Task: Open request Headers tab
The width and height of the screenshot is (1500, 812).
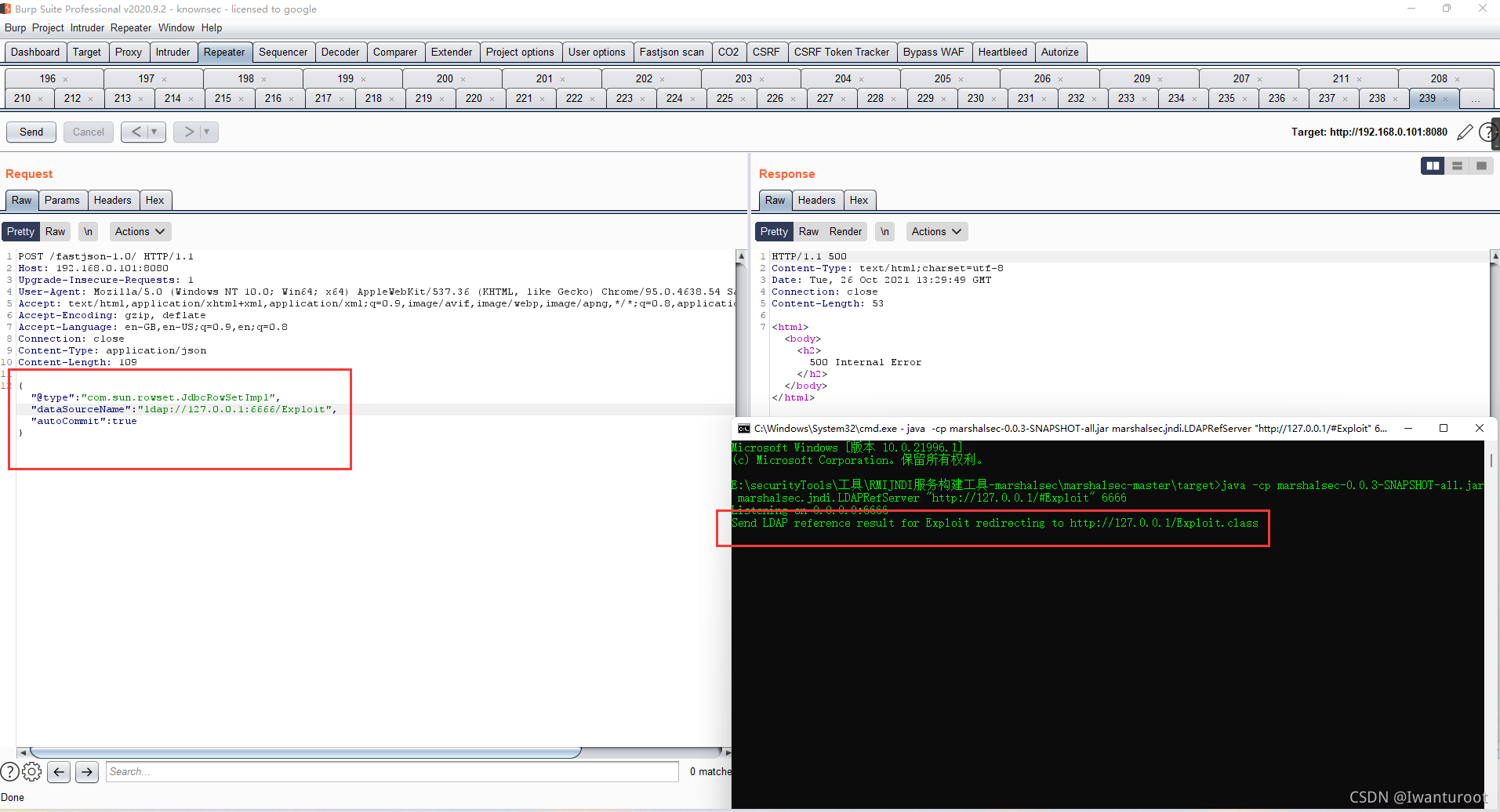Action: pyautogui.click(x=113, y=201)
